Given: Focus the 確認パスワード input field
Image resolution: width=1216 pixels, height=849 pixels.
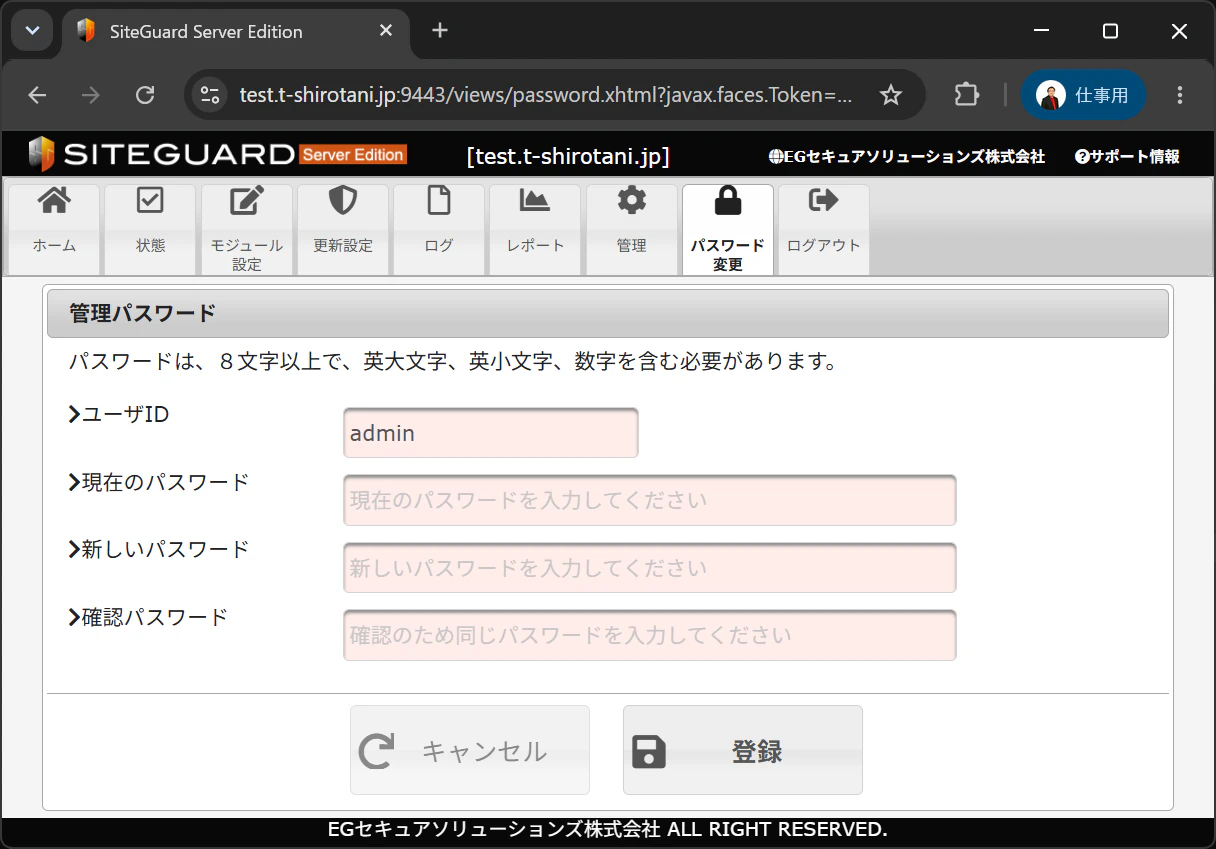Looking at the screenshot, I should [650, 635].
